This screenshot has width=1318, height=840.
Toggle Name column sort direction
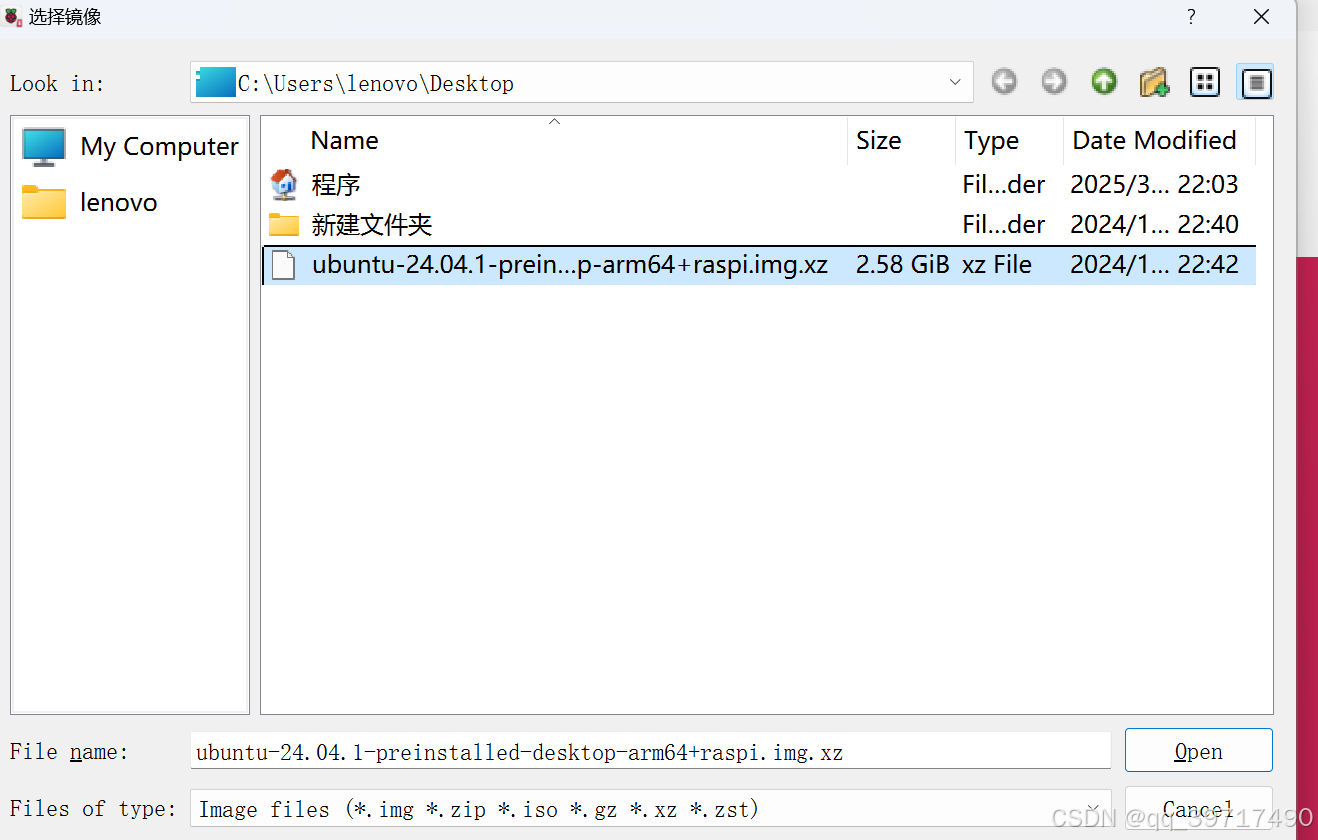point(344,140)
